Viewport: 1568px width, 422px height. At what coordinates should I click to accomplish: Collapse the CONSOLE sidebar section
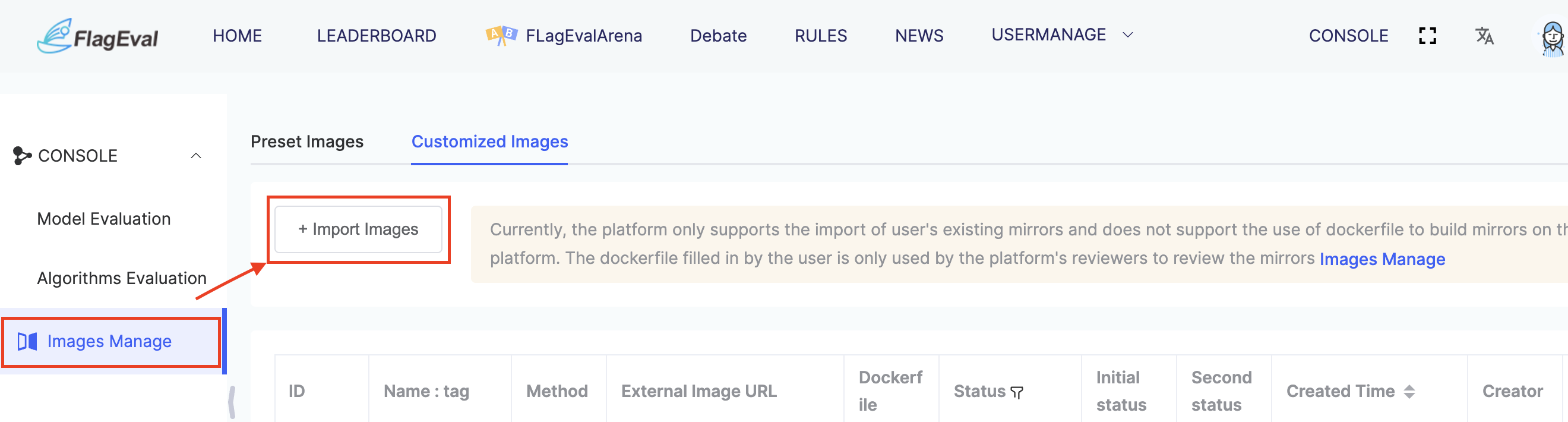(196, 156)
